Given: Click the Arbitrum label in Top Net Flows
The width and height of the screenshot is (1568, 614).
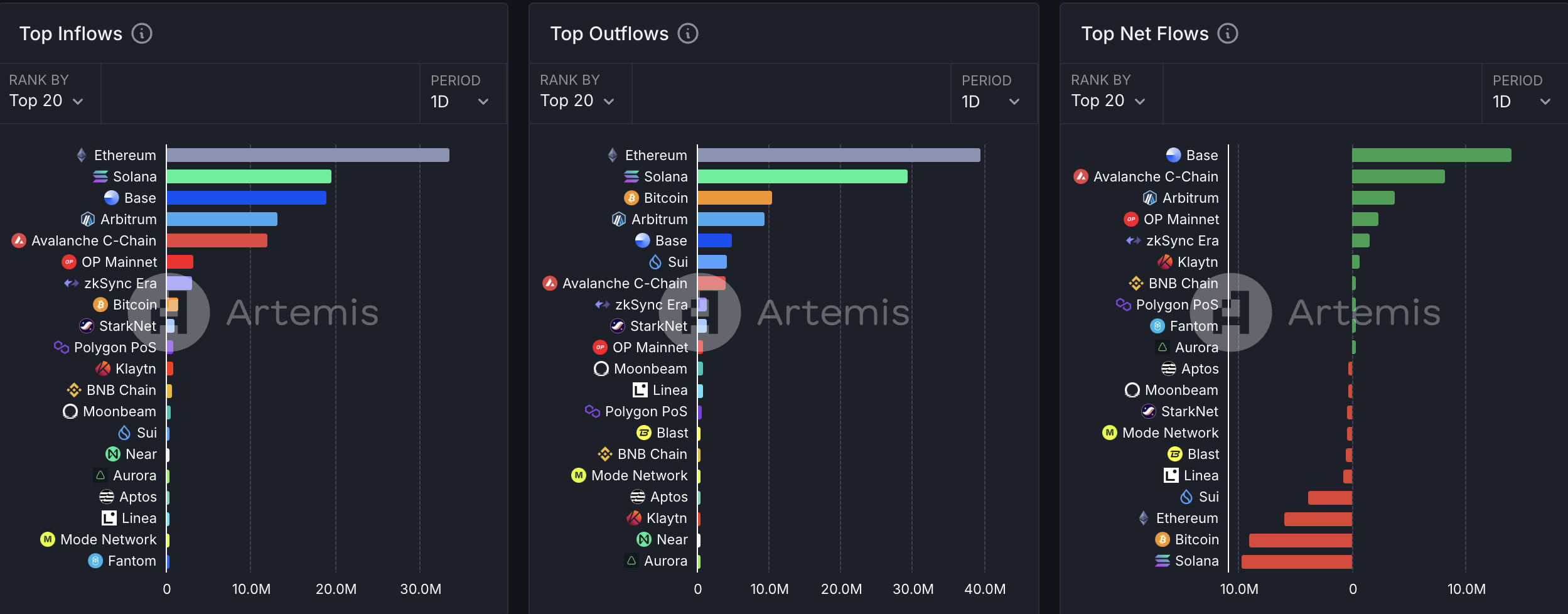Looking at the screenshot, I should coord(1190,198).
